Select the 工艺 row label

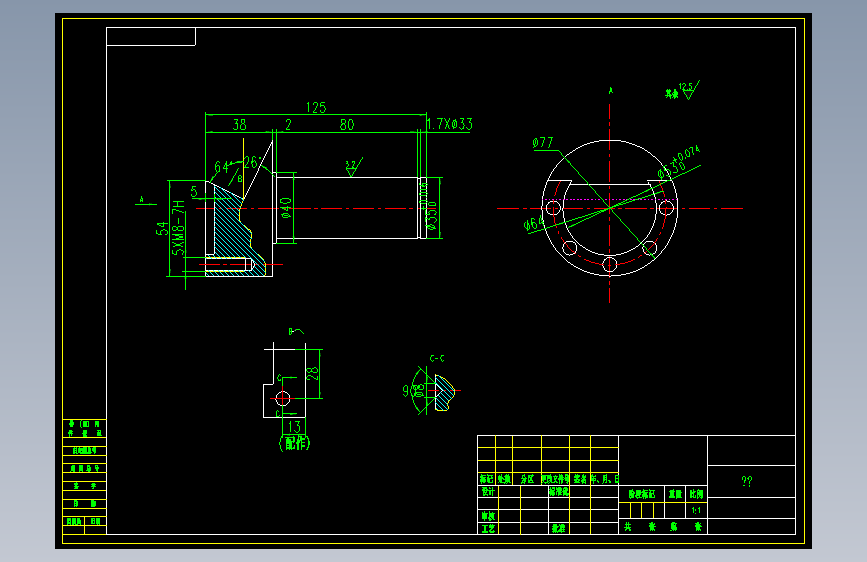[488, 528]
